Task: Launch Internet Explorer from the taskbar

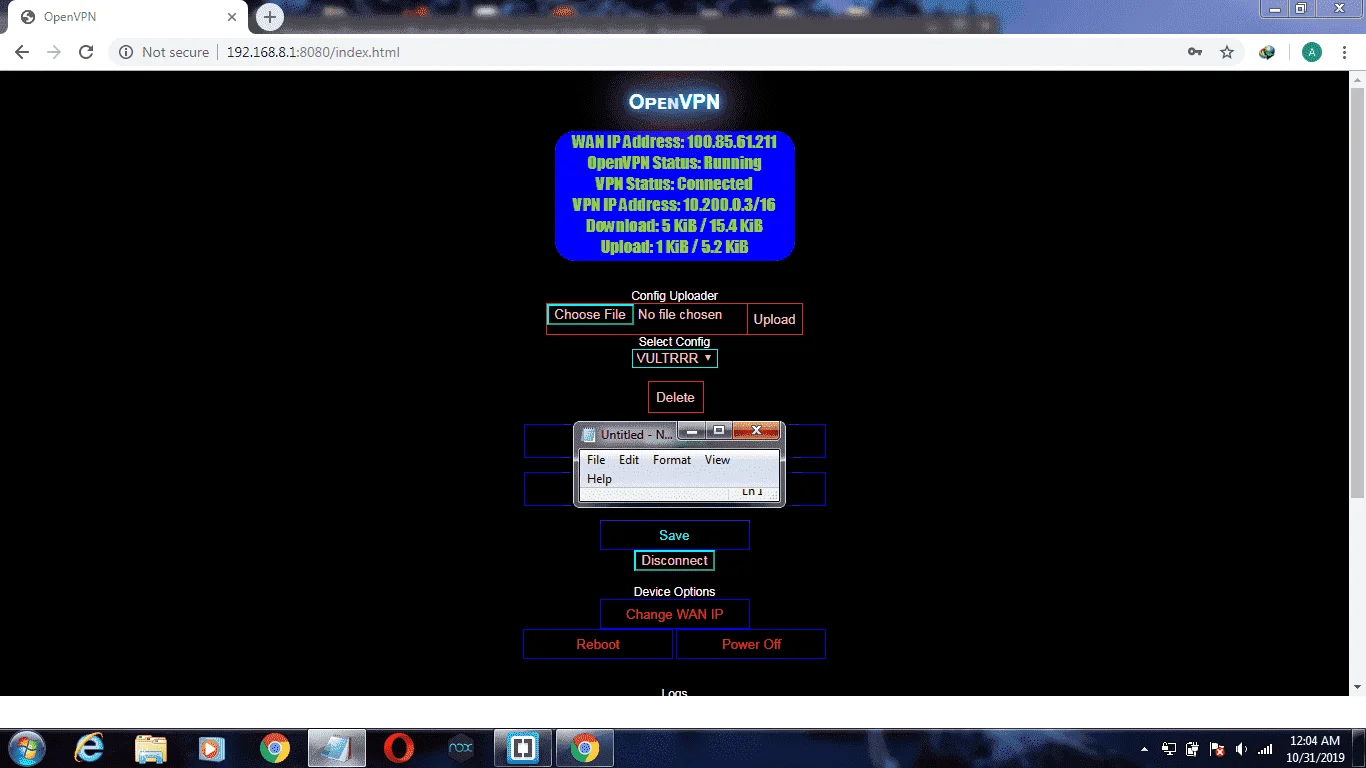Action: pyautogui.click(x=89, y=748)
